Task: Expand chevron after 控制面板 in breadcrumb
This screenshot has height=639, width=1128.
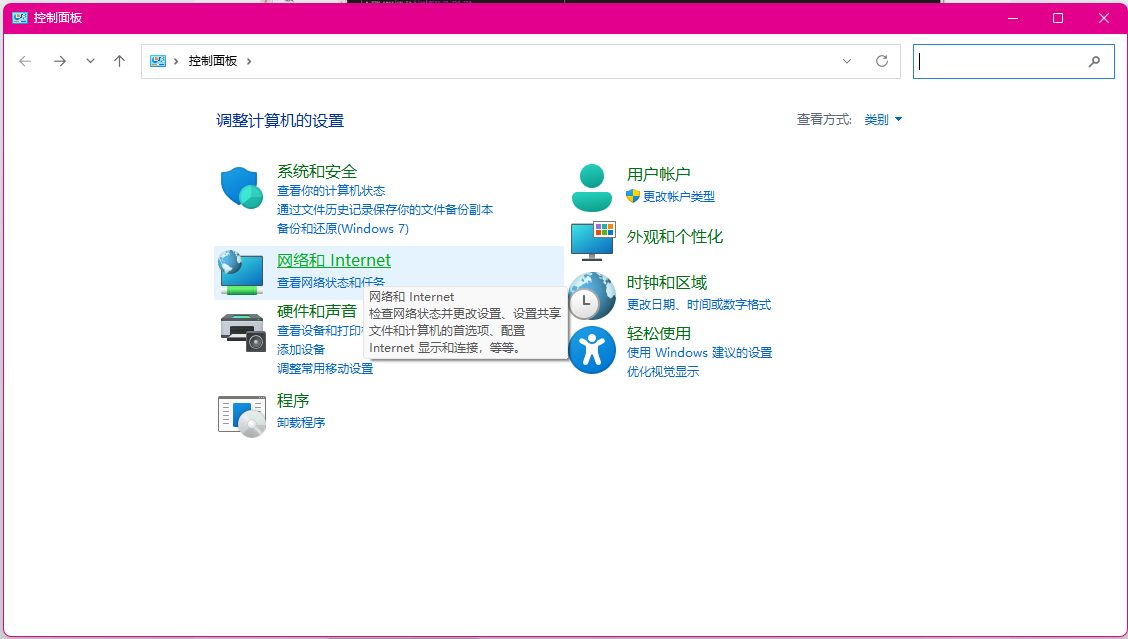Action: pyautogui.click(x=249, y=61)
